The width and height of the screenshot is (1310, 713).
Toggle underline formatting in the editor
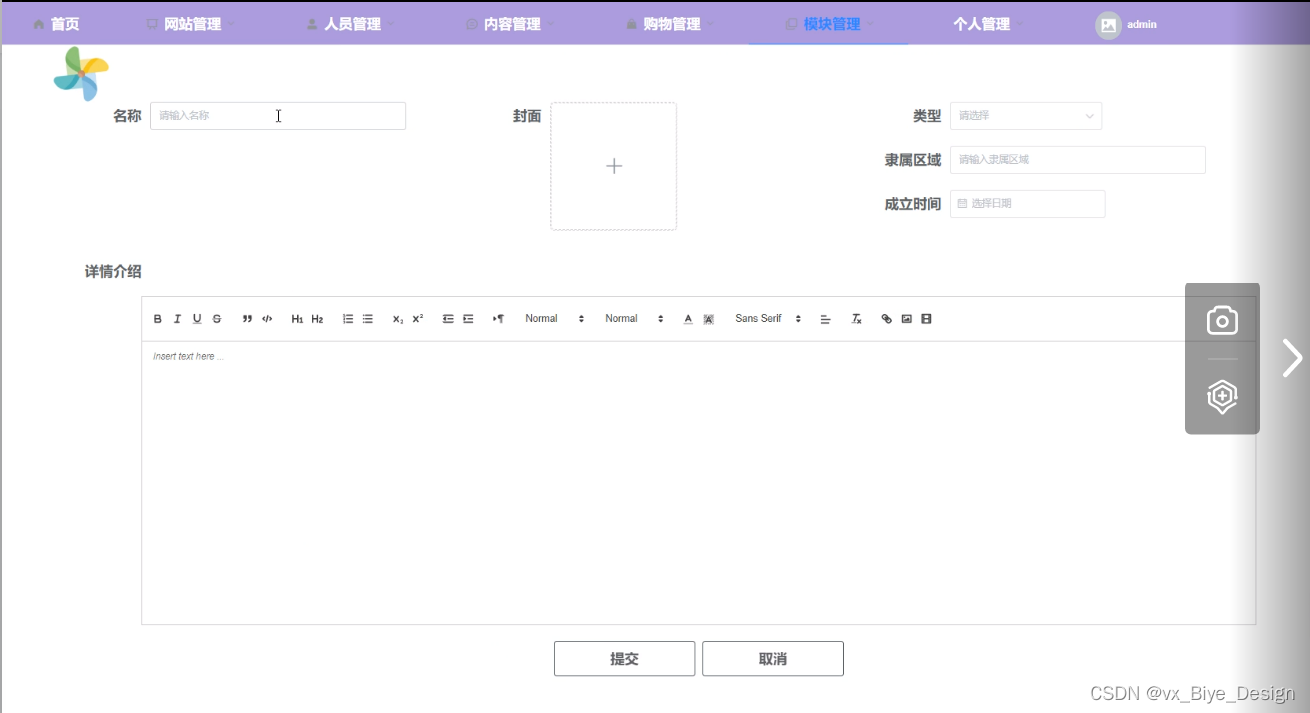click(x=197, y=319)
